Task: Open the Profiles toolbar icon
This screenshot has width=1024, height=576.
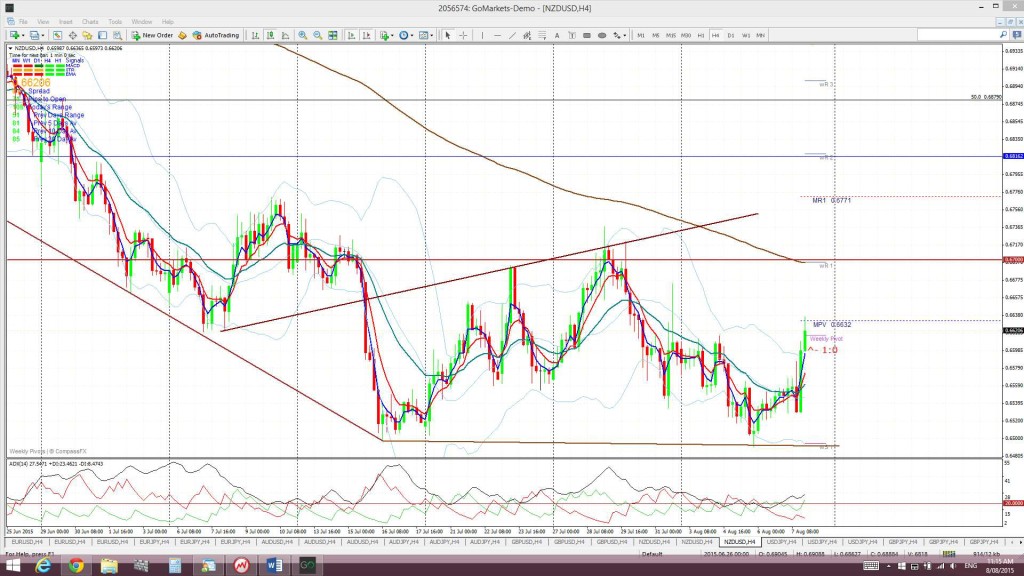Action: [x=34, y=35]
